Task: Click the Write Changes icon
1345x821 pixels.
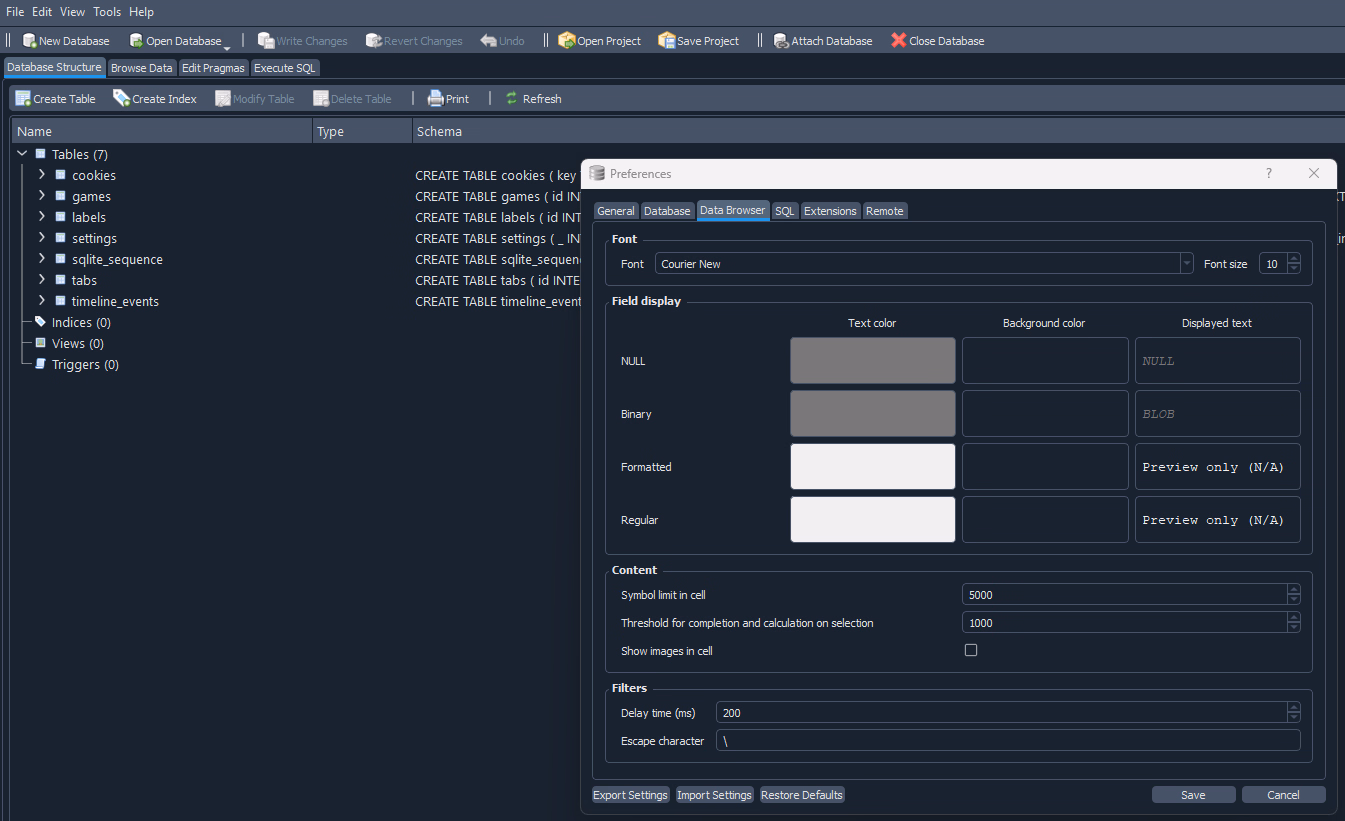Action: [x=266, y=41]
